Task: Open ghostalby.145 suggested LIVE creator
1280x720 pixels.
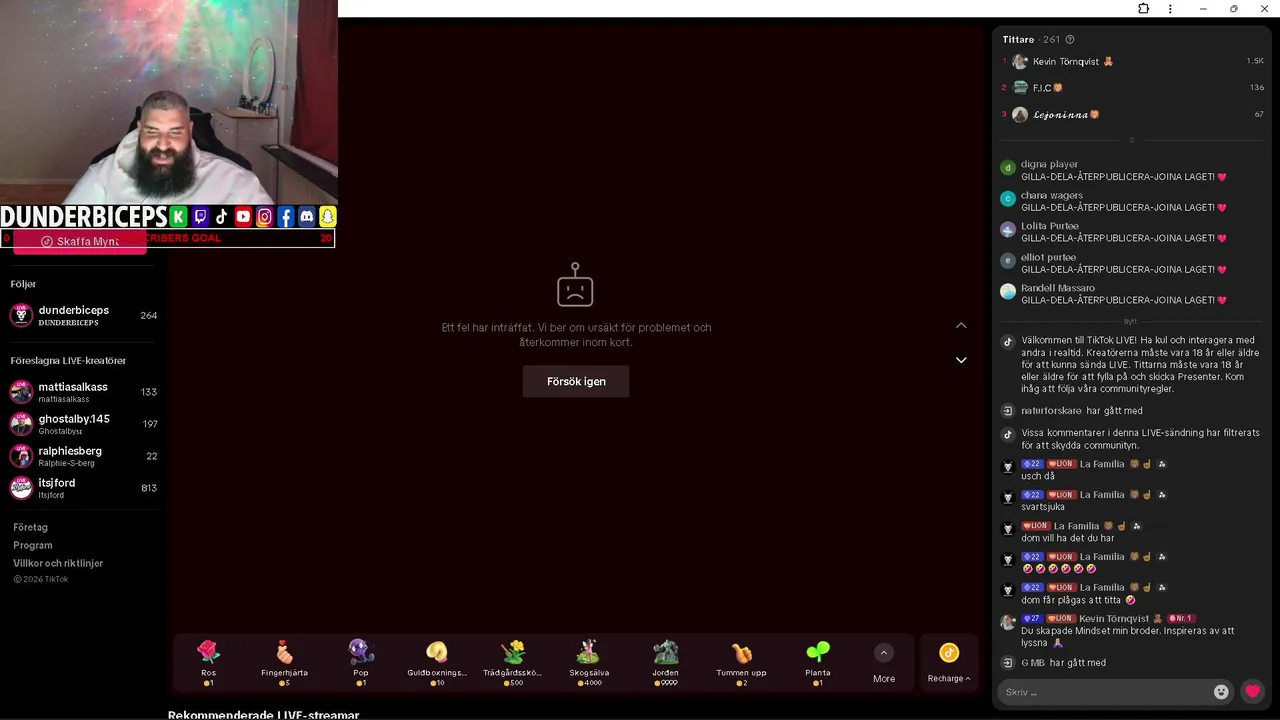Action: click(x=84, y=424)
